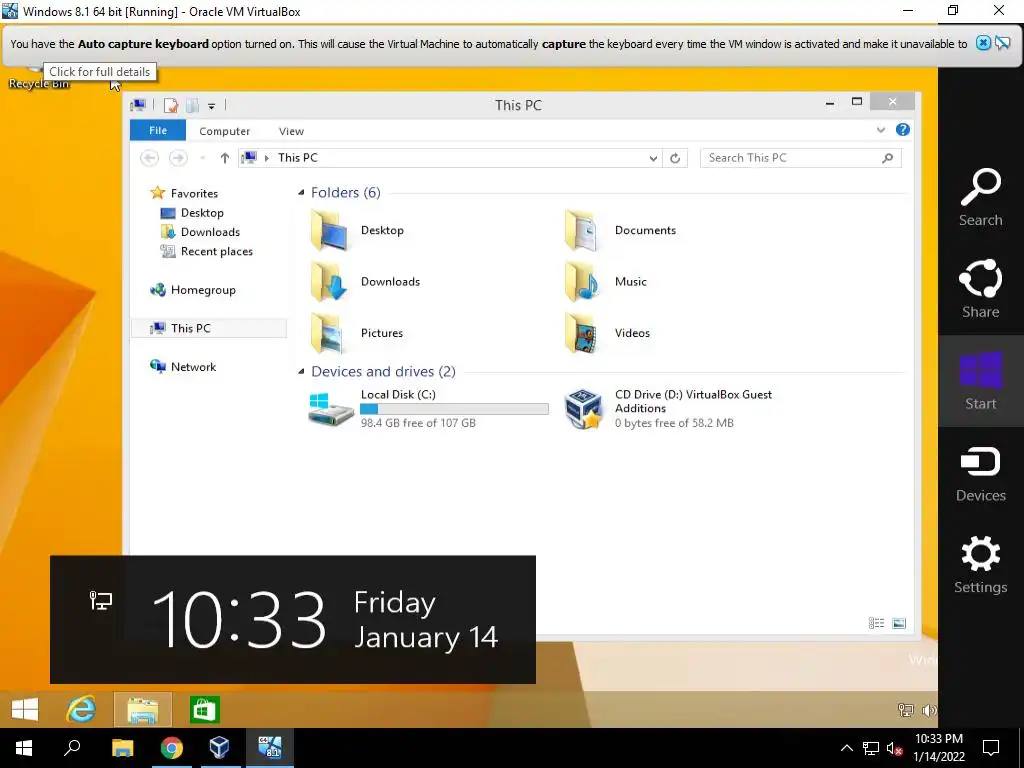The height and width of the screenshot is (768, 1024).
Task: Open the Desktop folder icon
Action: (x=328, y=231)
